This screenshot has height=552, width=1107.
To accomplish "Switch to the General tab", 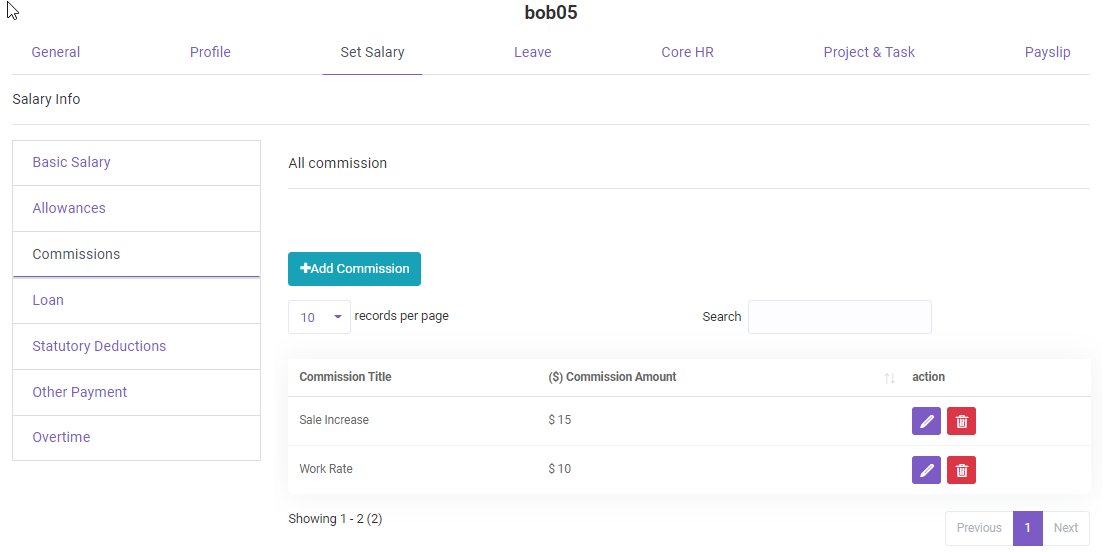I will (x=56, y=52).
